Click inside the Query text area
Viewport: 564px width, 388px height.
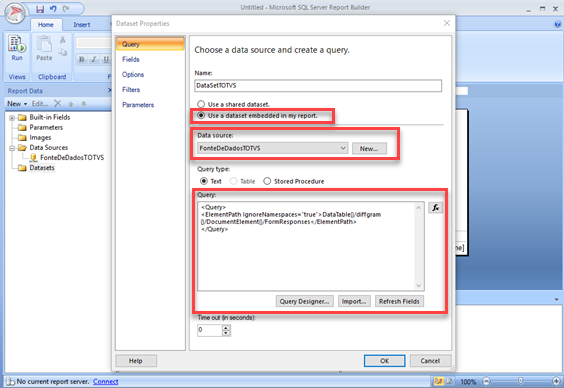coord(306,246)
